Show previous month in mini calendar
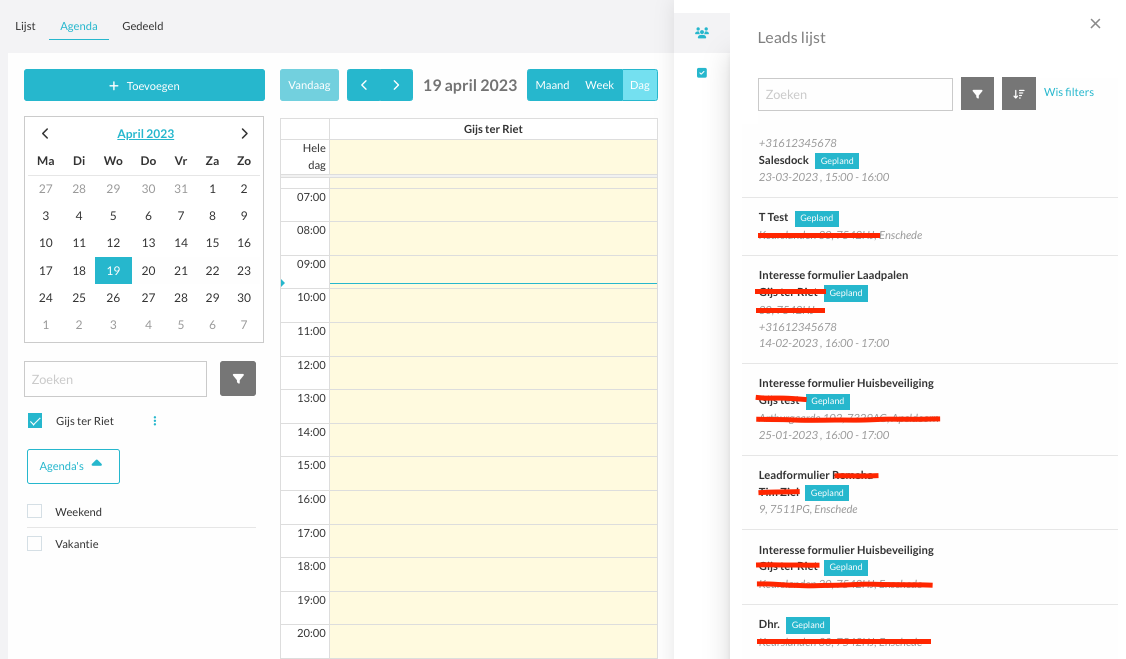 click(45, 134)
